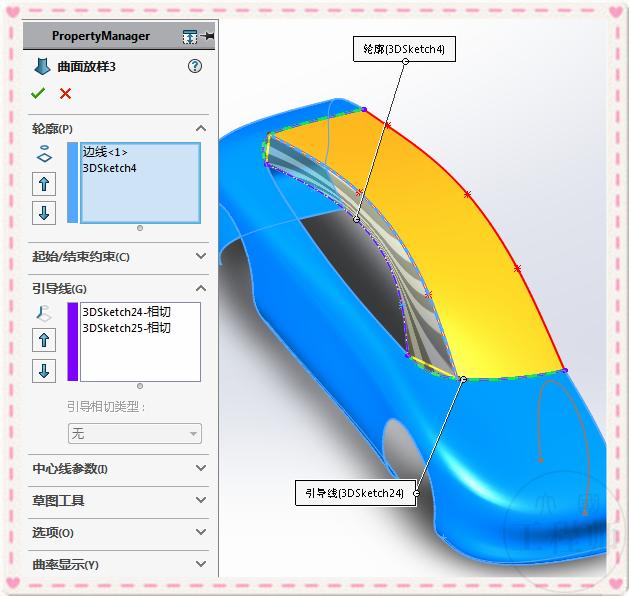Image resolution: width=629 pixels, height=596 pixels.
Task: Collapse the 引导线(G) section
Action: coord(201,288)
